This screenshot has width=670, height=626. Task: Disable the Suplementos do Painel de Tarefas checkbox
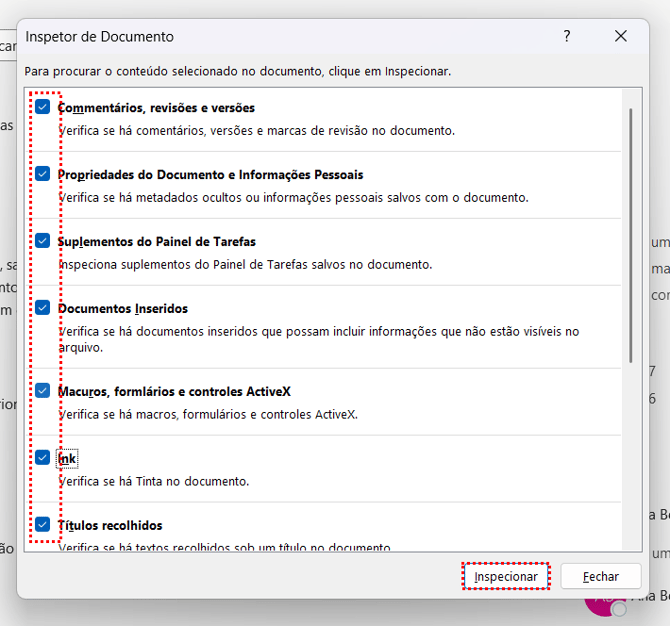[x=43, y=241]
